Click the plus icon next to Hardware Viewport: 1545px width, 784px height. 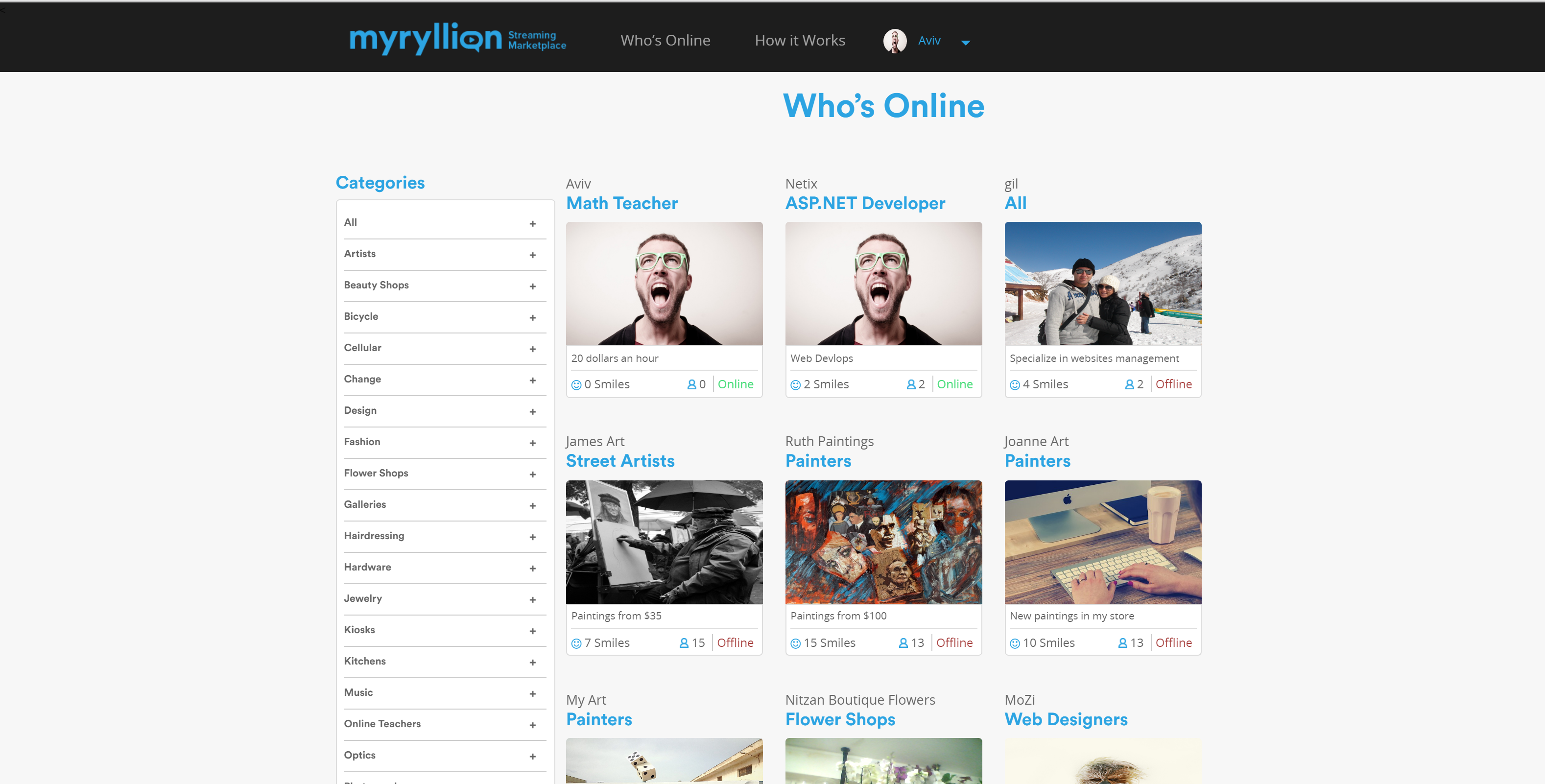click(x=533, y=568)
